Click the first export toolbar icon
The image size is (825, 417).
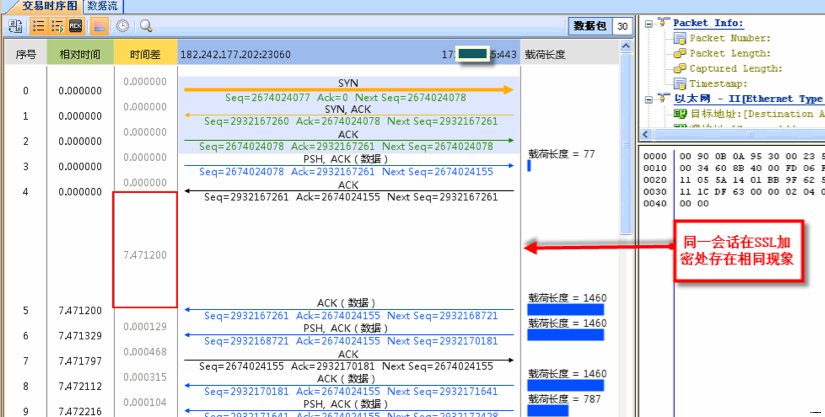pos(16,26)
